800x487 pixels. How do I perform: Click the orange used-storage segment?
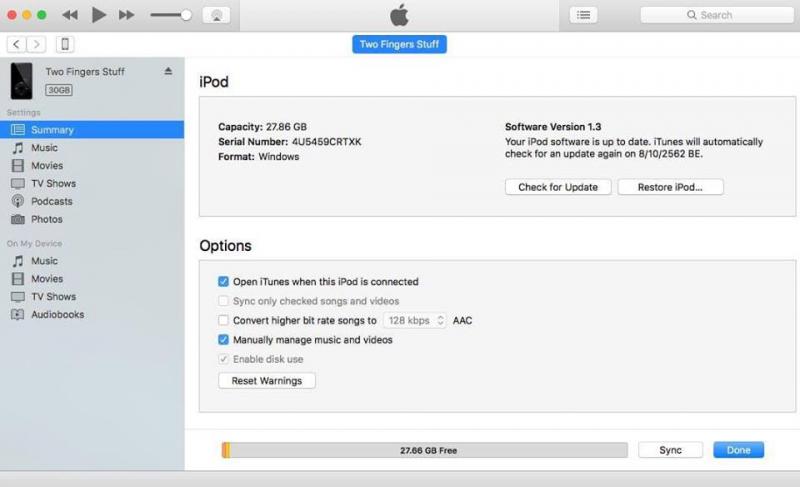pyautogui.click(x=226, y=450)
